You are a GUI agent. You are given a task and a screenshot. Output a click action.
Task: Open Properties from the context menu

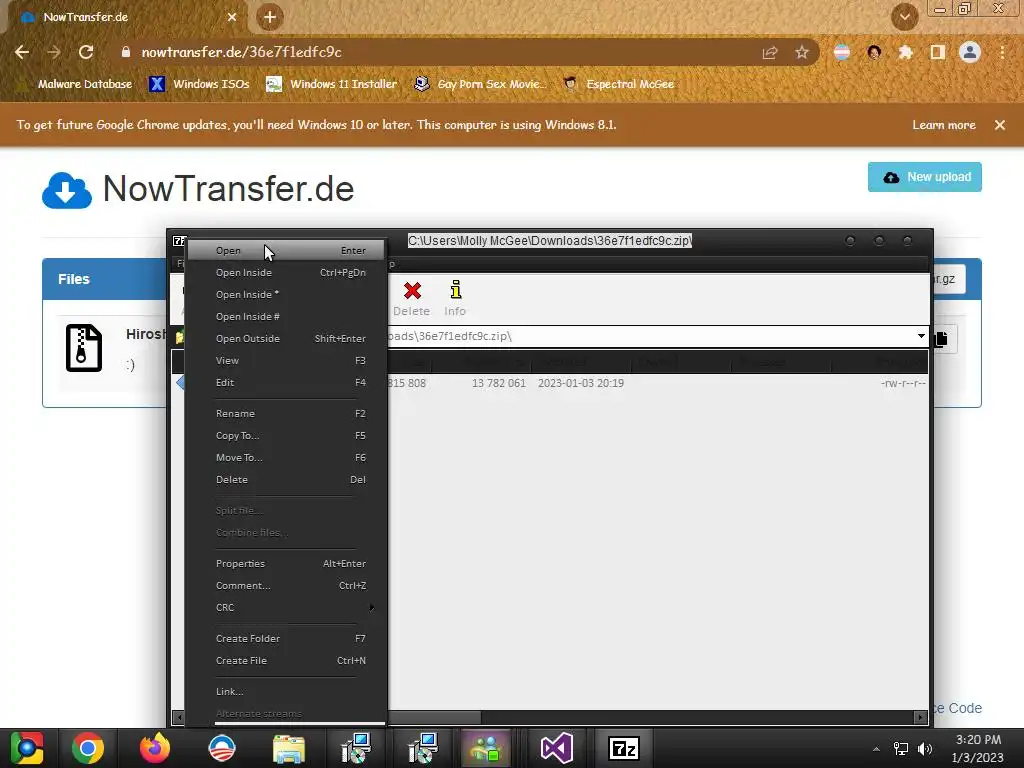[286, 564]
